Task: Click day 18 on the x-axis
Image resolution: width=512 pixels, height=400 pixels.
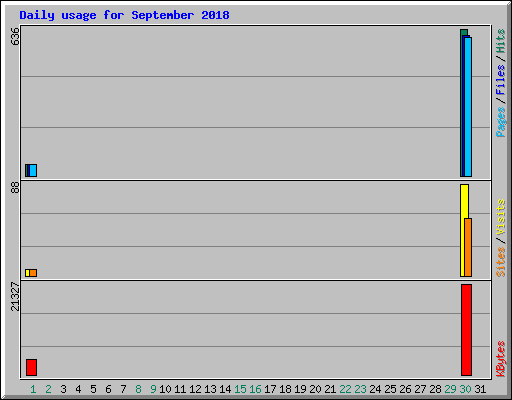Action: click(x=285, y=389)
